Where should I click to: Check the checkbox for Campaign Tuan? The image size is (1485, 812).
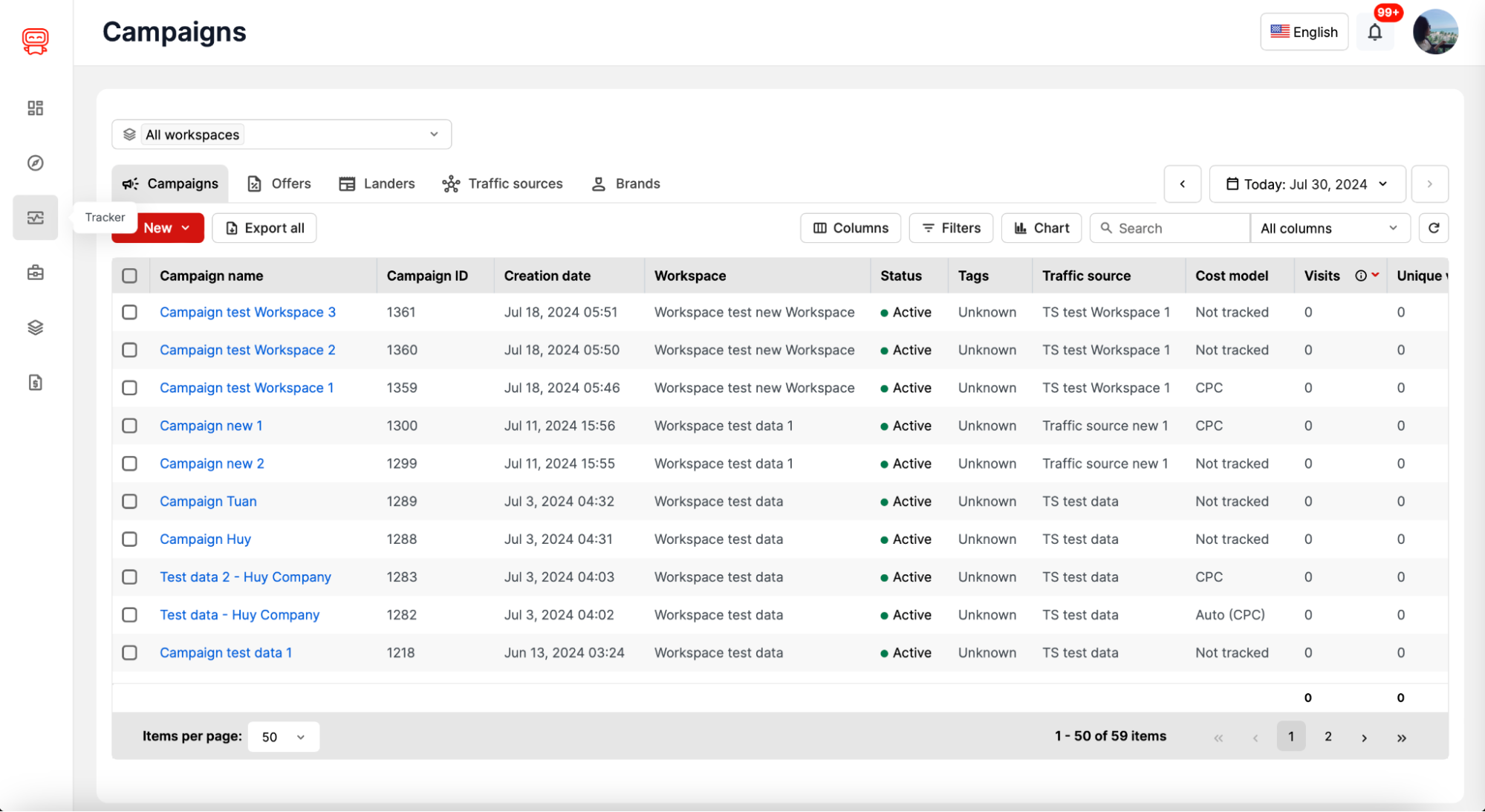[x=130, y=501]
